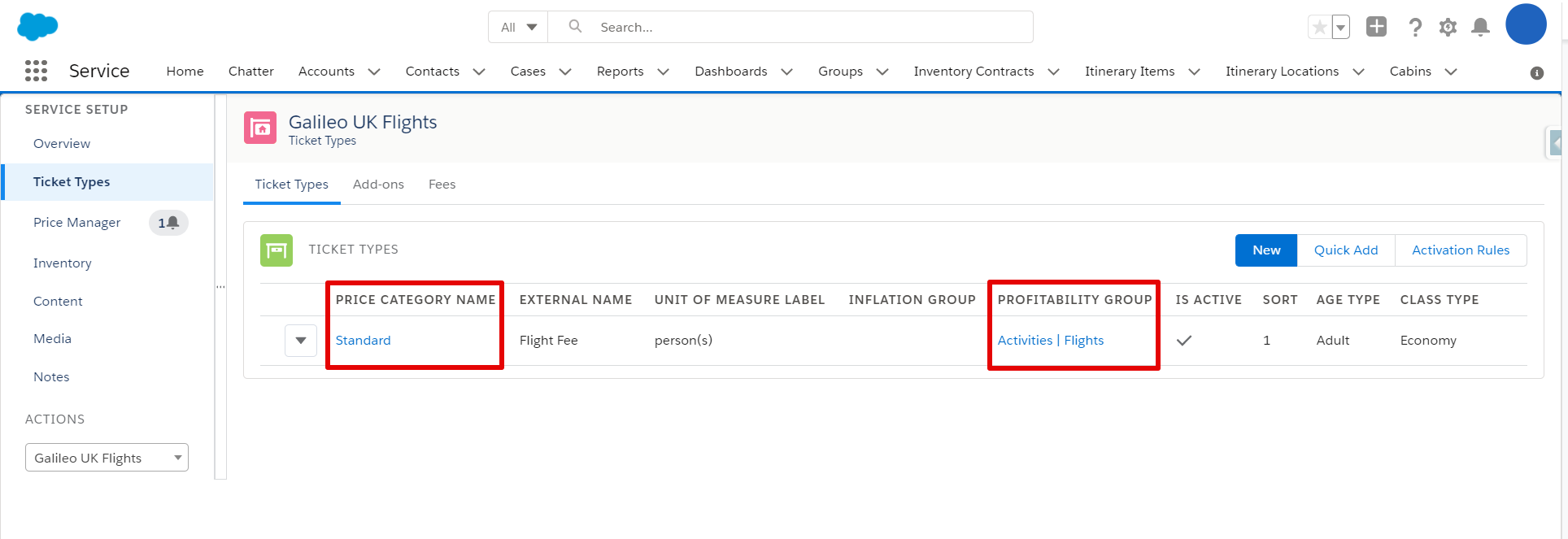
Task: Open the Galileo UK Flights actions combo box
Action: 107,458
